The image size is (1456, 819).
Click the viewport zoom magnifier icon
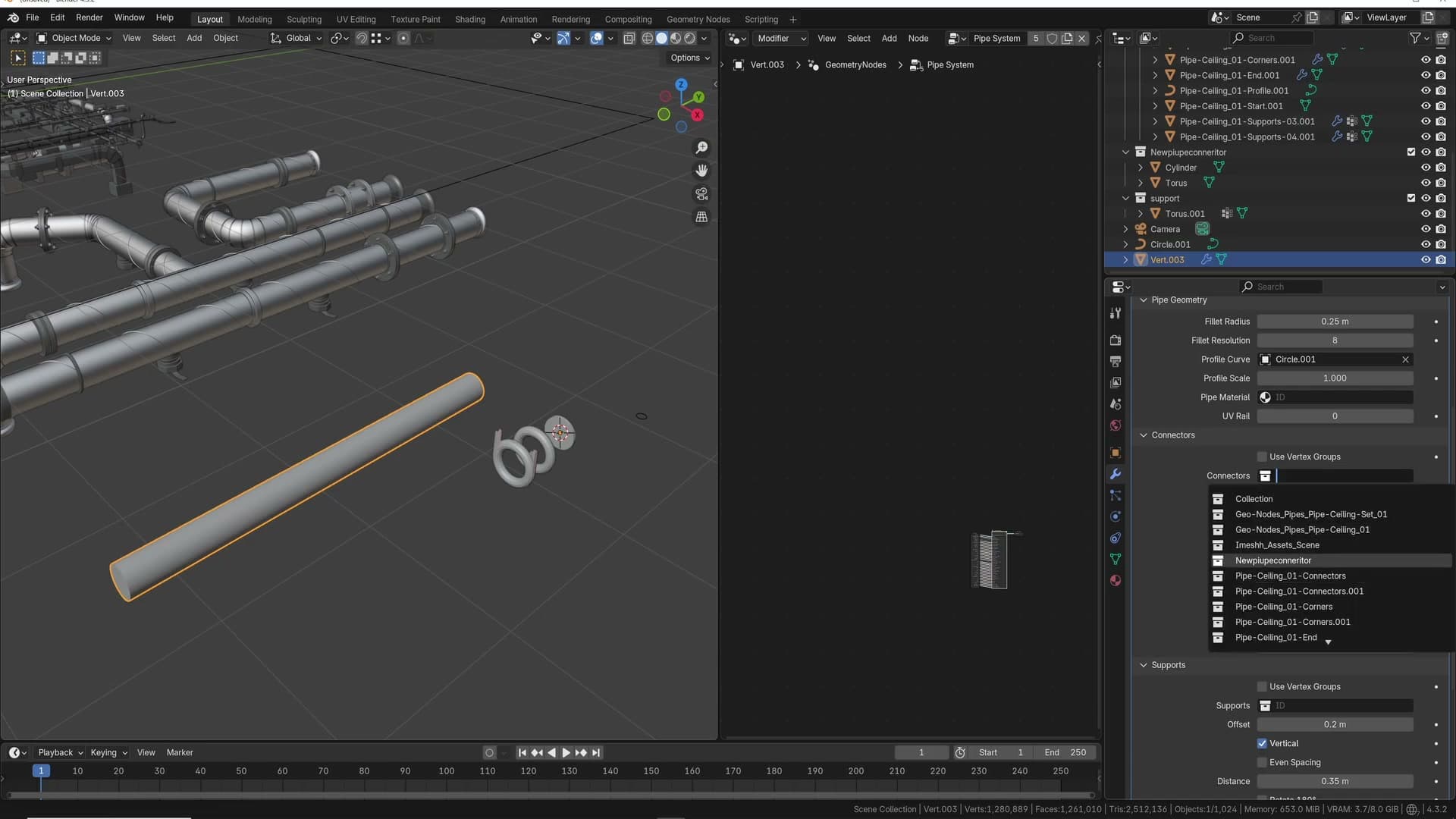pyautogui.click(x=701, y=147)
